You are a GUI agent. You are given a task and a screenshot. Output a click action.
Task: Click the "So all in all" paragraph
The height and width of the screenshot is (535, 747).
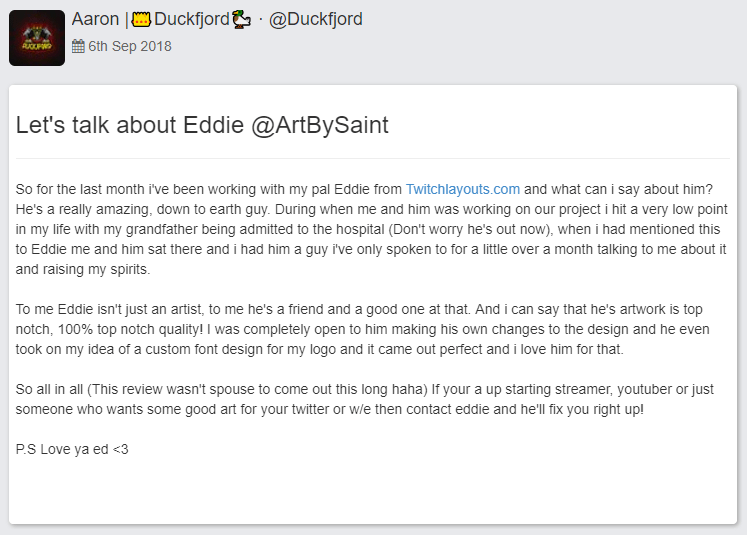[364, 399]
